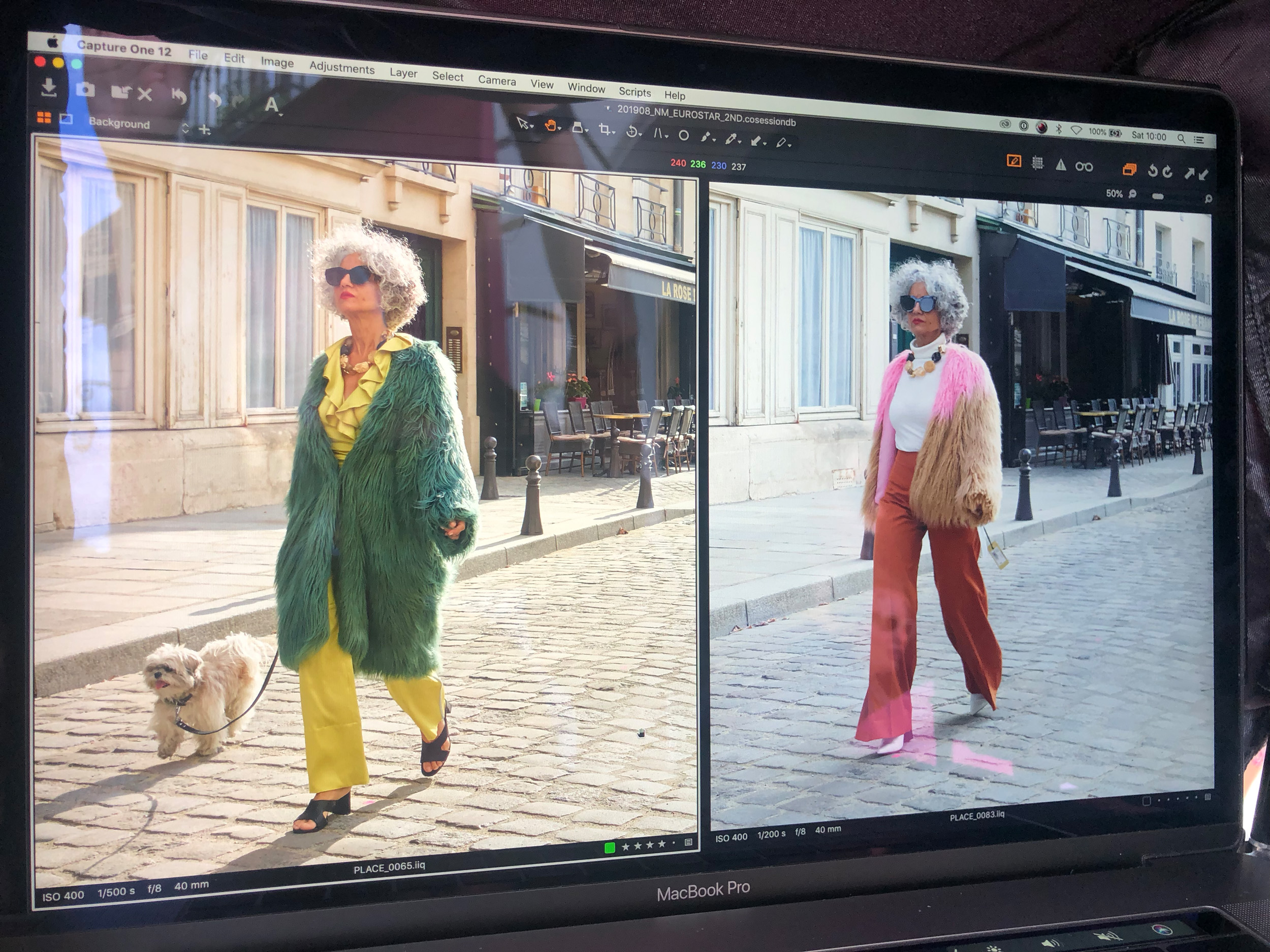
Task: Open the Camera menu
Action: pyautogui.click(x=497, y=81)
